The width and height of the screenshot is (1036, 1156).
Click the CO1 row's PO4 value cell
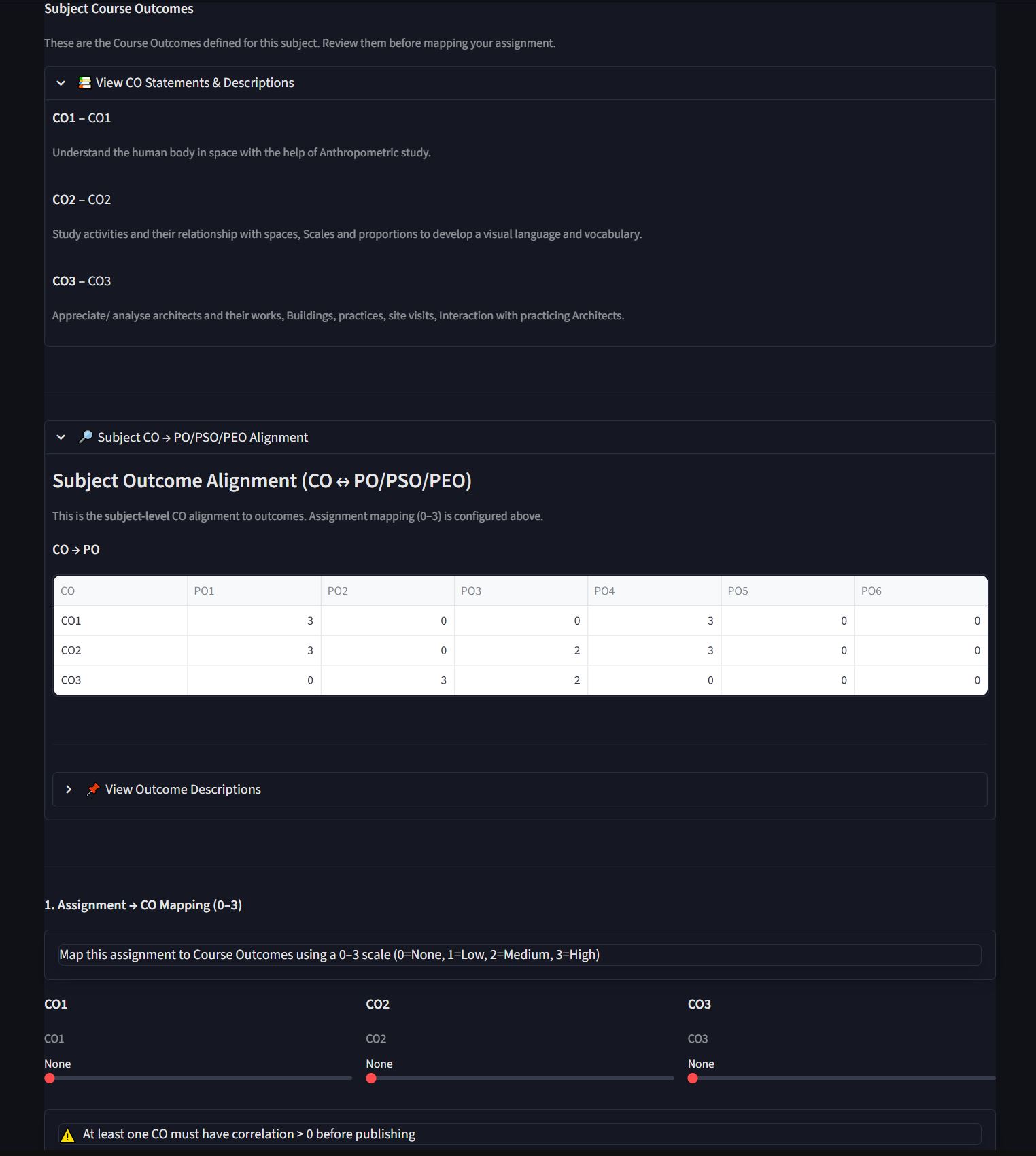click(x=654, y=620)
